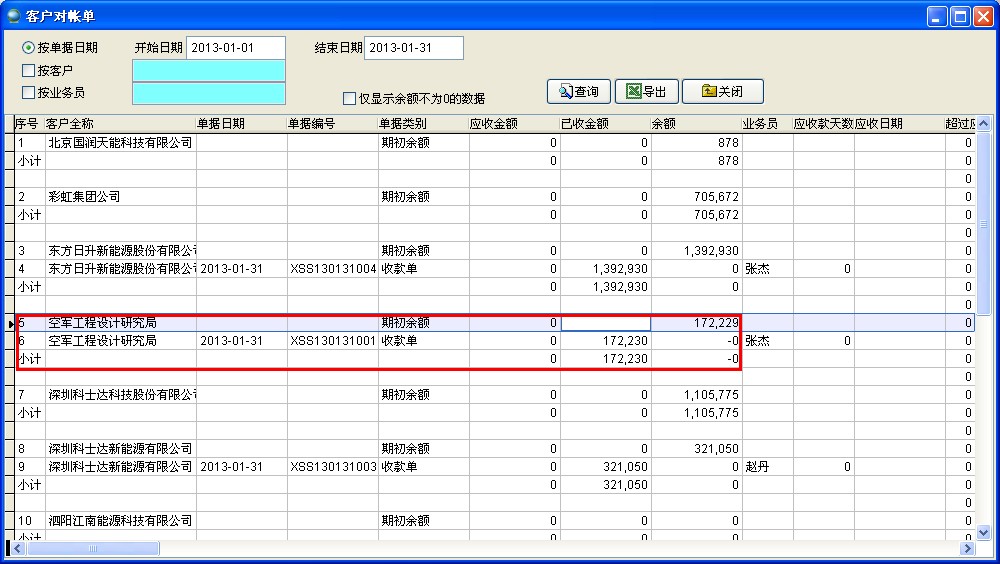Click the 查询 search button
The height and width of the screenshot is (564, 1000).
tap(578, 92)
